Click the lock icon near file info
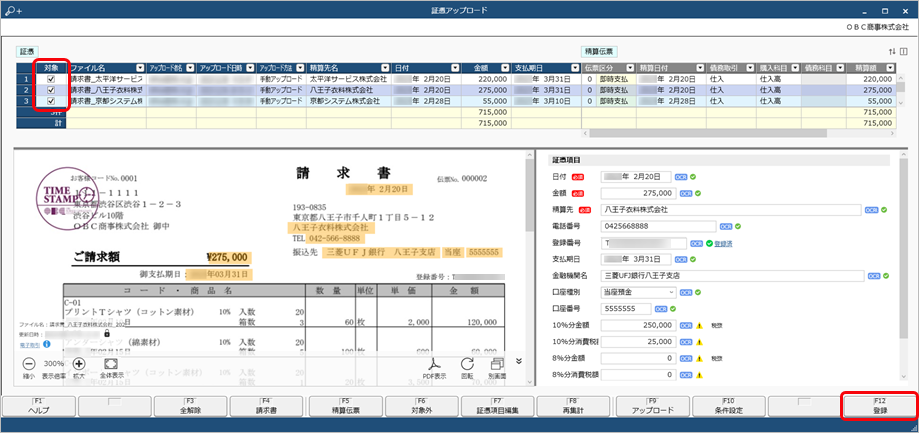The image size is (919, 433). (107, 333)
